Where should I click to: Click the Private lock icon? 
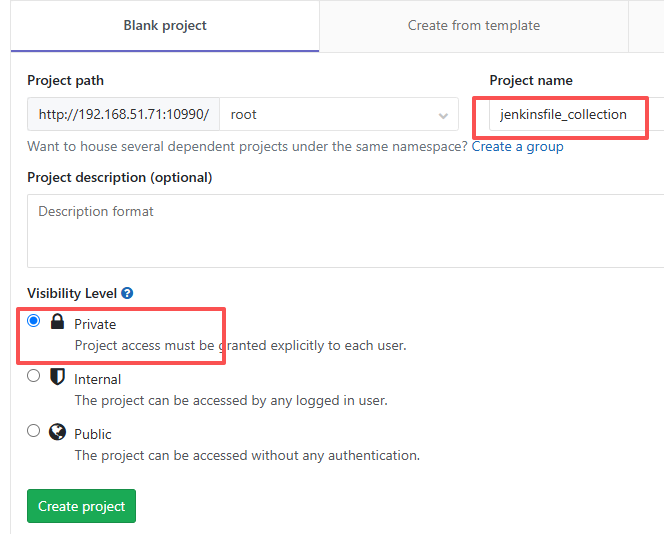pos(57,321)
